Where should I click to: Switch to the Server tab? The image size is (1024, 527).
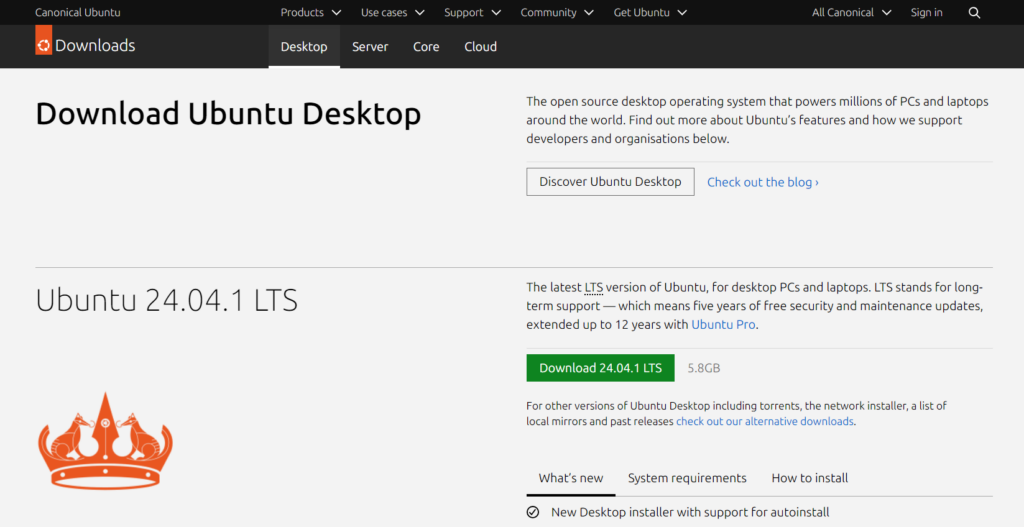pyautogui.click(x=370, y=46)
